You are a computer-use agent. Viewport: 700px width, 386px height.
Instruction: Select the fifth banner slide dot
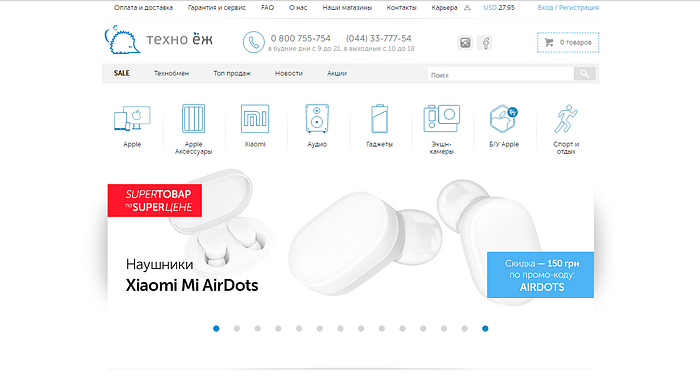(x=299, y=328)
